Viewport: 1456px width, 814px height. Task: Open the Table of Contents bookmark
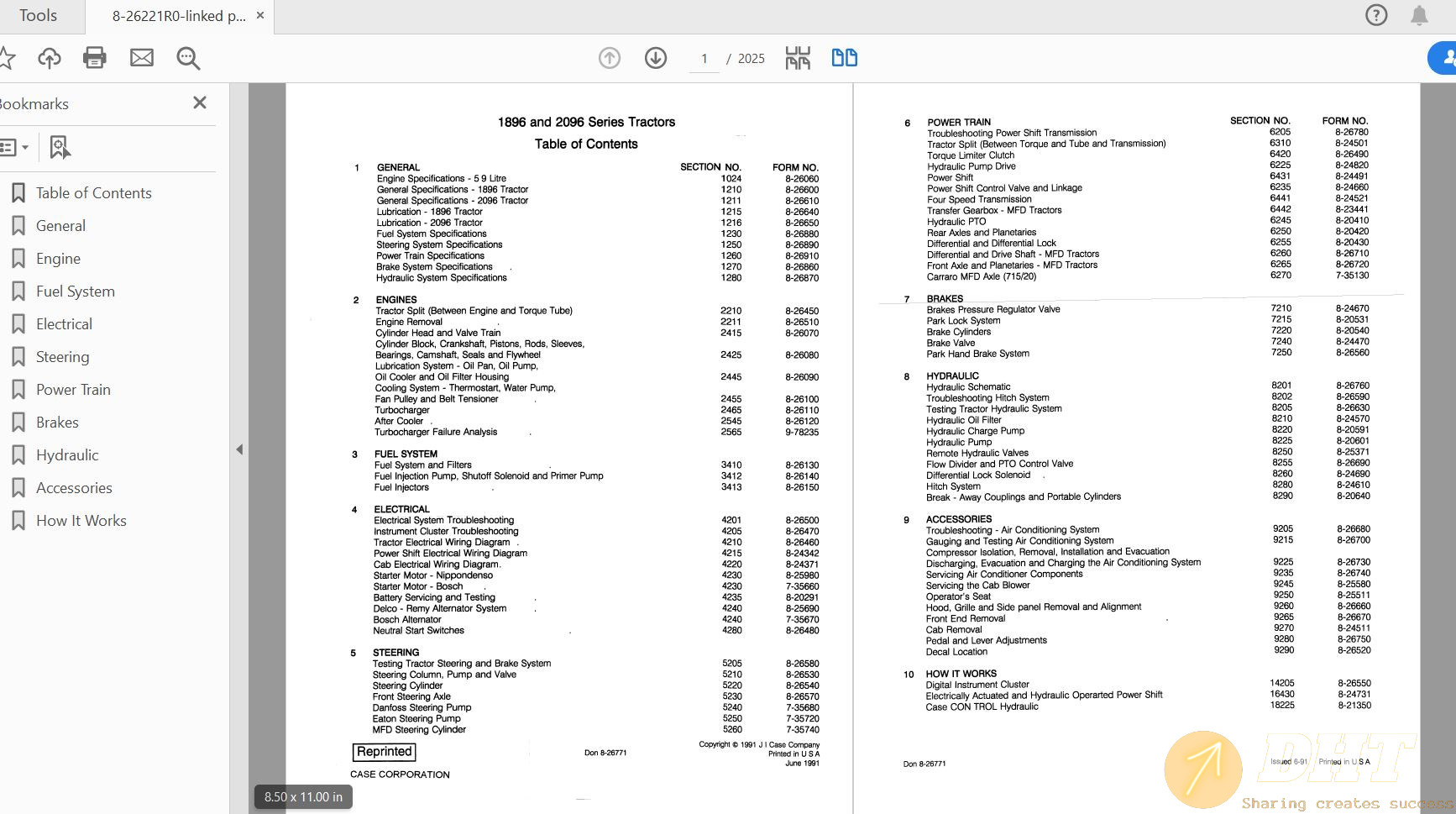pyautogui.click(x=93, y=192)
